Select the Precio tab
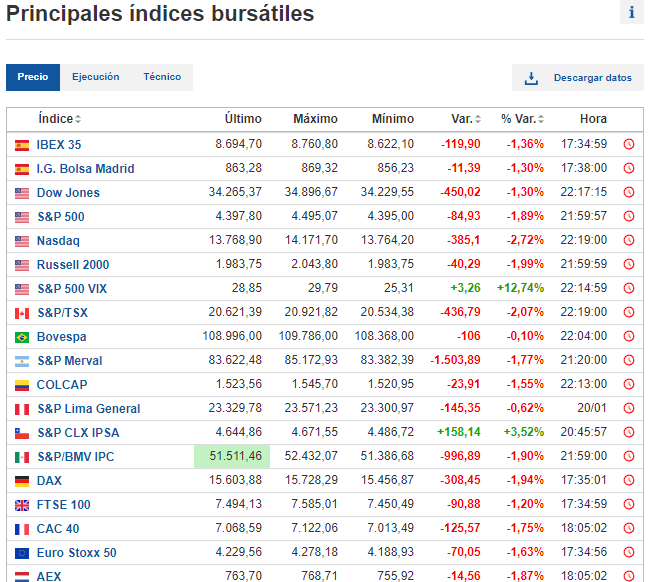 (33, 77)
